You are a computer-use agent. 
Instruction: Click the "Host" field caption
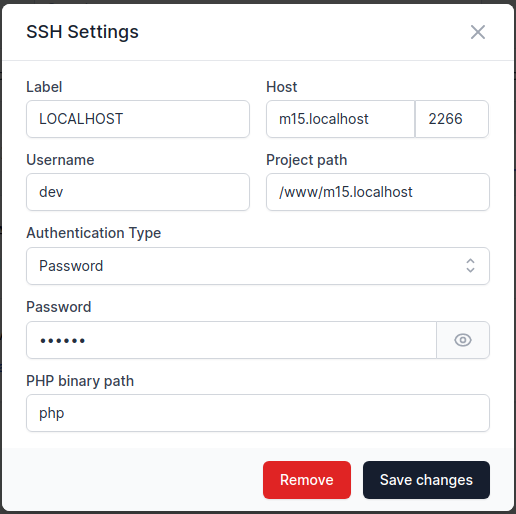pos(281,87)
